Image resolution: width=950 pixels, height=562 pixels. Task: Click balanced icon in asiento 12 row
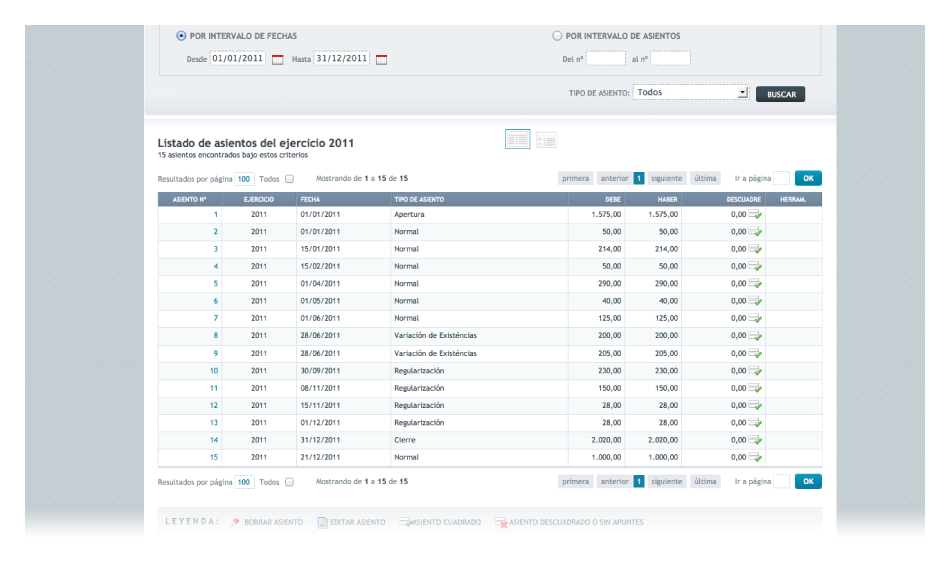pyautogui.click(x=755, y=405)
